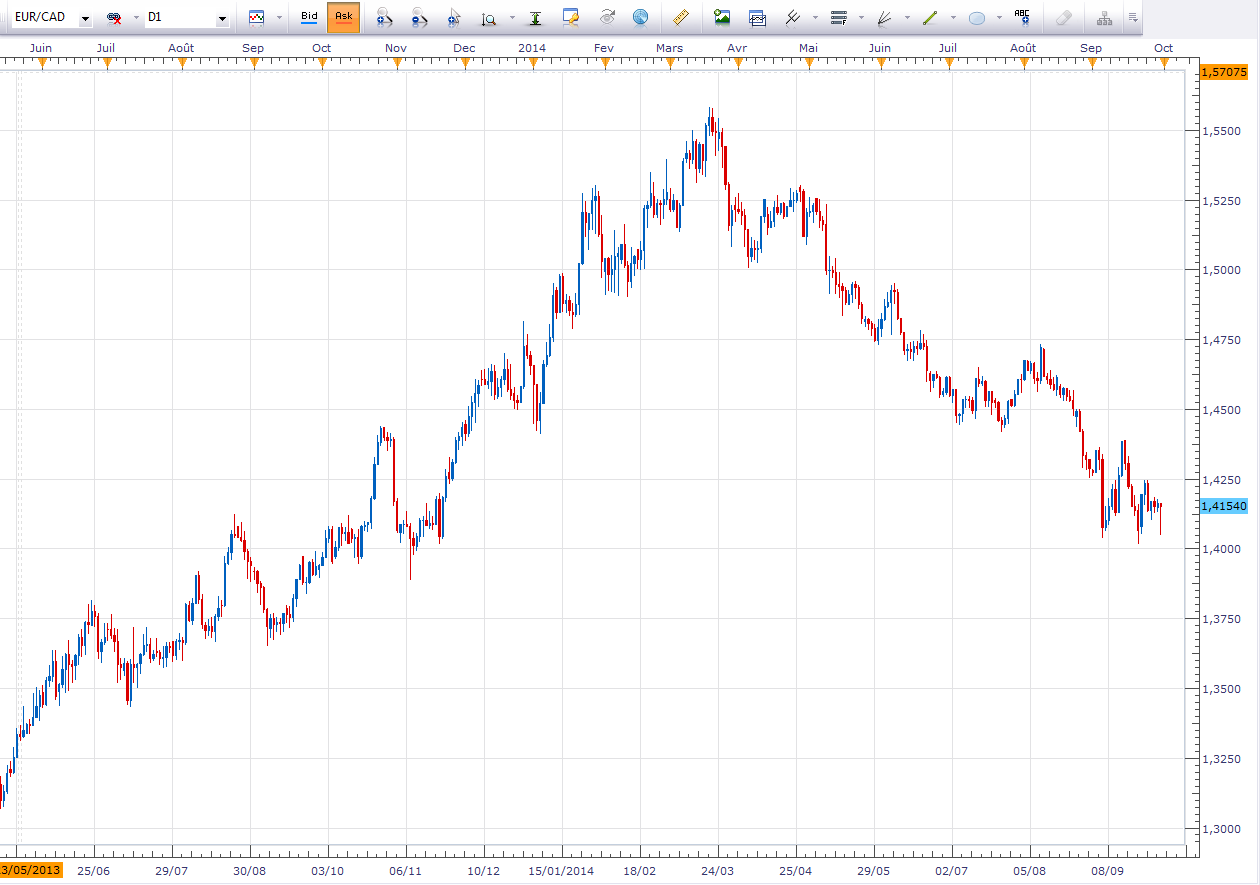Screen dimensions: 1260x885
Task: Click the chart window pin icon
Action: 571,17
